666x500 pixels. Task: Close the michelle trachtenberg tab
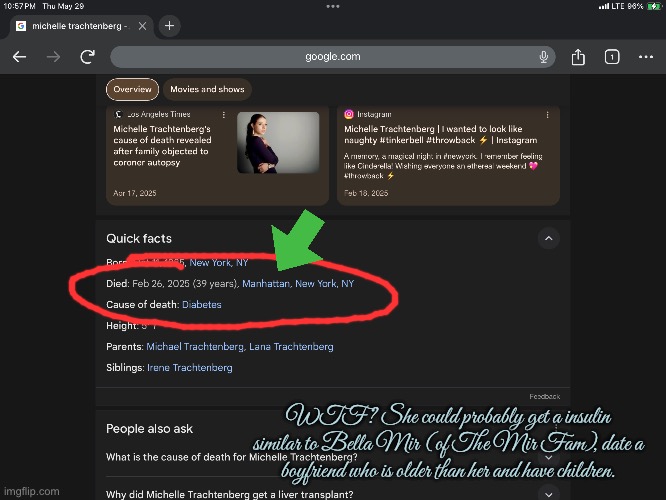point(143,26)
